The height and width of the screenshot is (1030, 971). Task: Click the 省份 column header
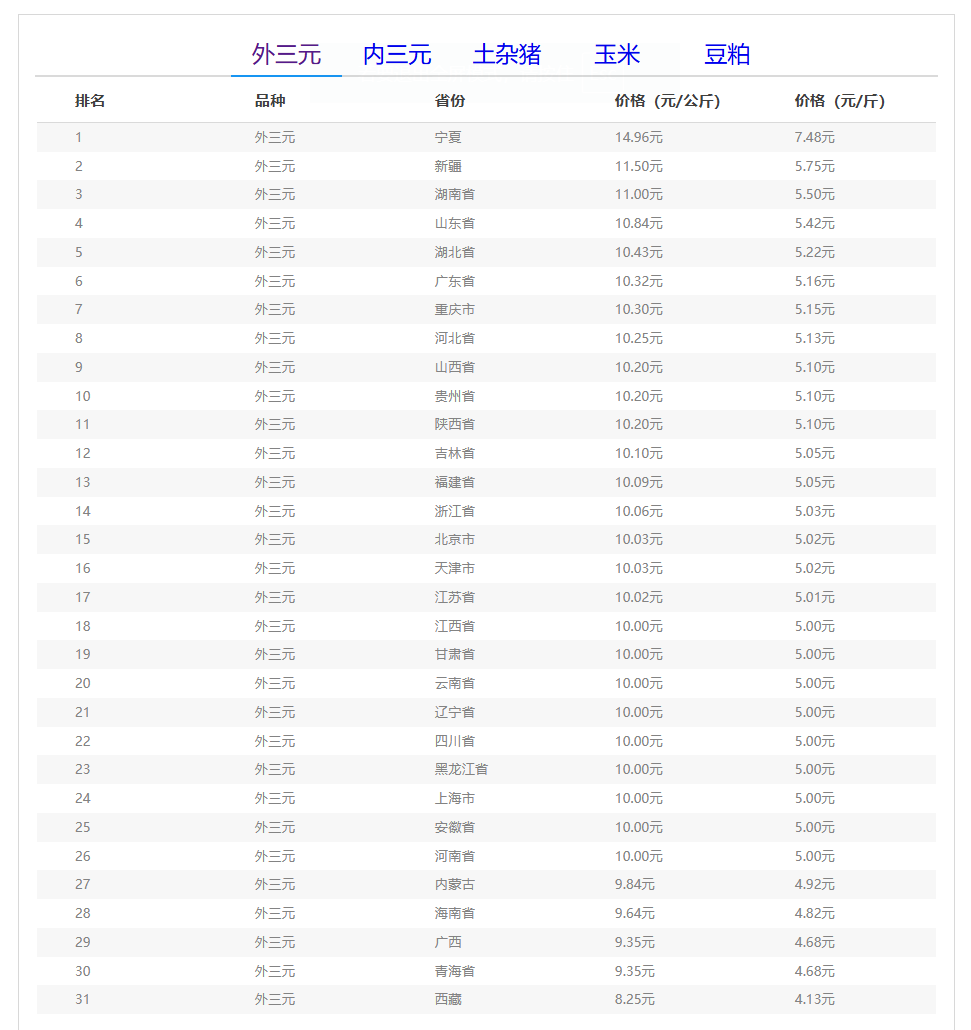450,101
